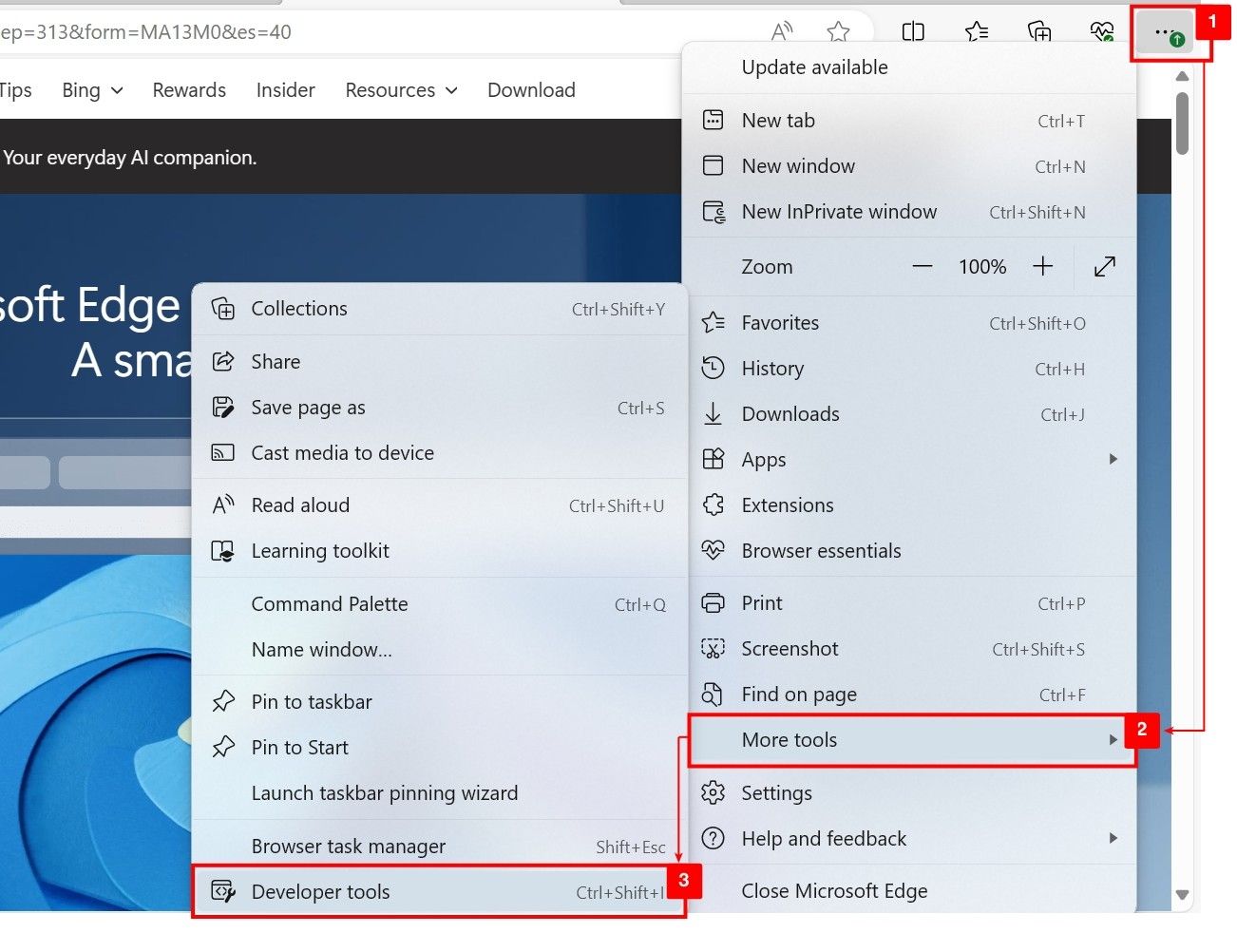Click the New InPrivate window icon
The height and width of the screenshot is (952, 1237).
click(x=714, y=212)
